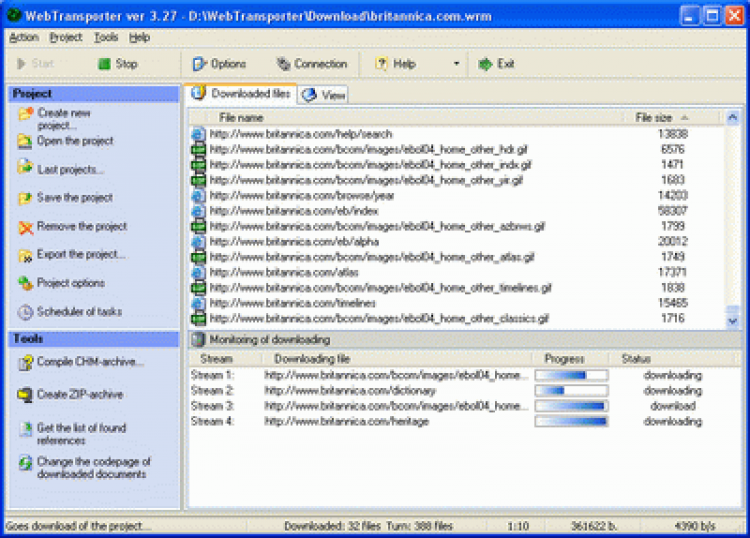Click the Help toolbar button
750x538 pixels.
click(396, 64)
